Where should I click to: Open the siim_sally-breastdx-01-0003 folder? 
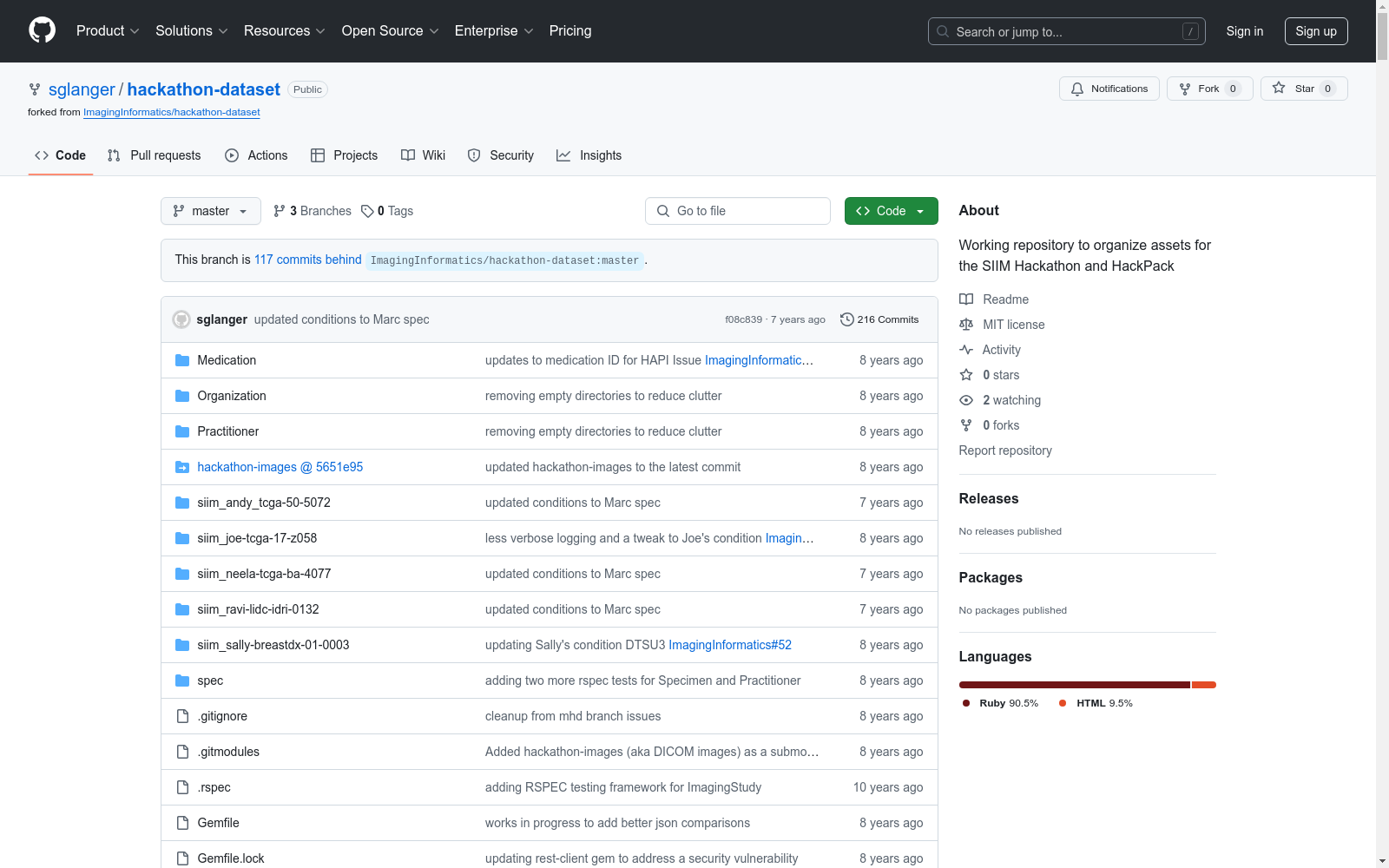[x=273, y=645]
